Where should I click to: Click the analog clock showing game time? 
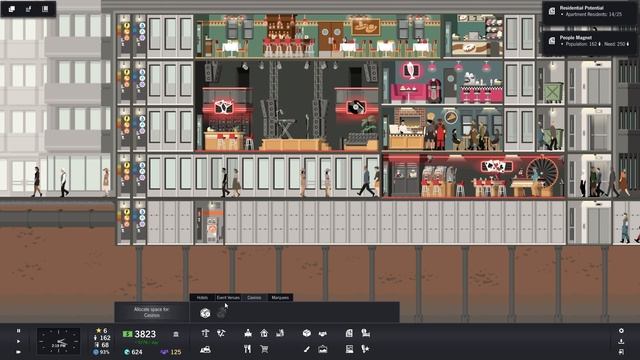pos(58,341)
